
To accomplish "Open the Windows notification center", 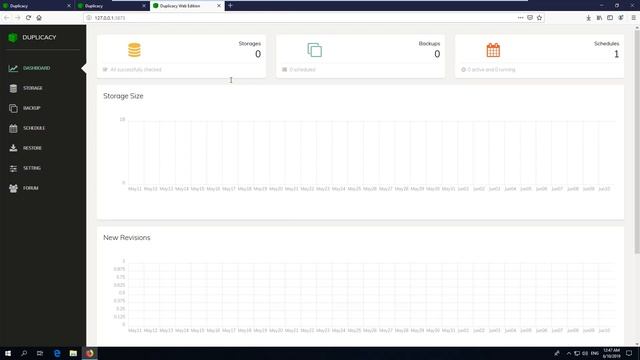I will point(629,353).
